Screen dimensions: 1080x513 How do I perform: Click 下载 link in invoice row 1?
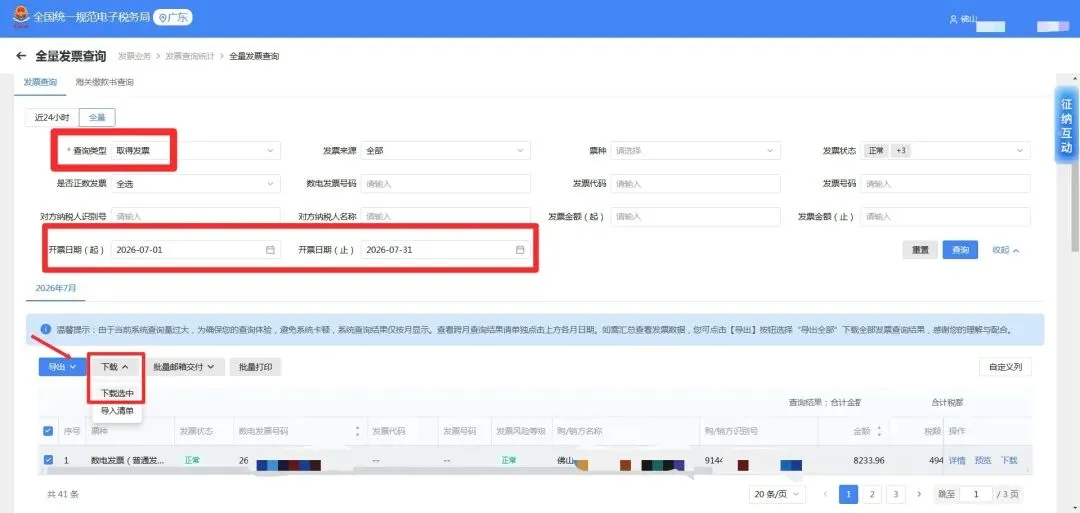click(x=1009, y=460)
